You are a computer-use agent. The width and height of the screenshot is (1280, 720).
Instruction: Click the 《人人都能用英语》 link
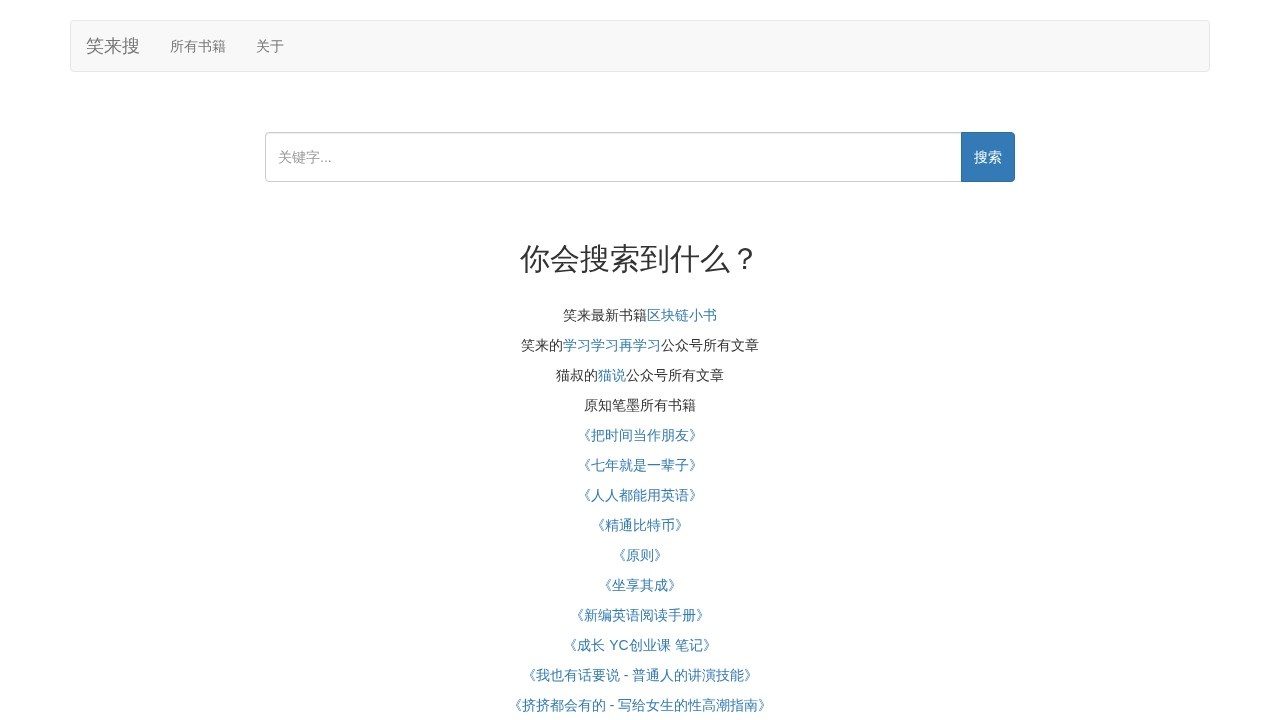click(639, 495)
